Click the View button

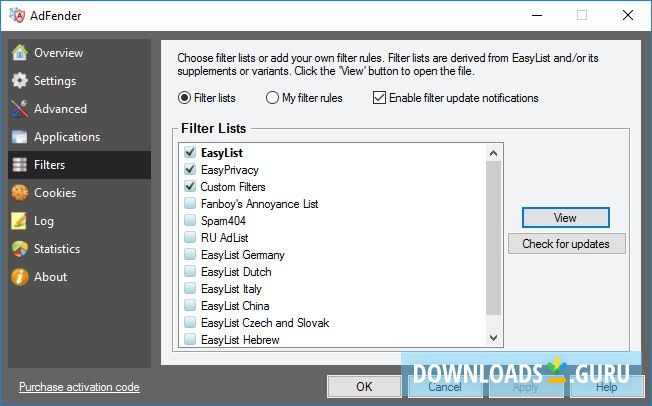click(x=566, y=218)
